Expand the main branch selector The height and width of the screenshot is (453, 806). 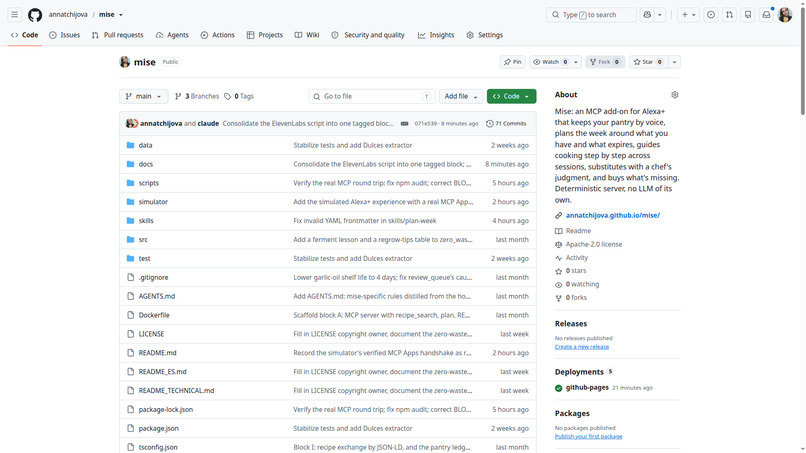pyautogui.click(x=143, y=96)
